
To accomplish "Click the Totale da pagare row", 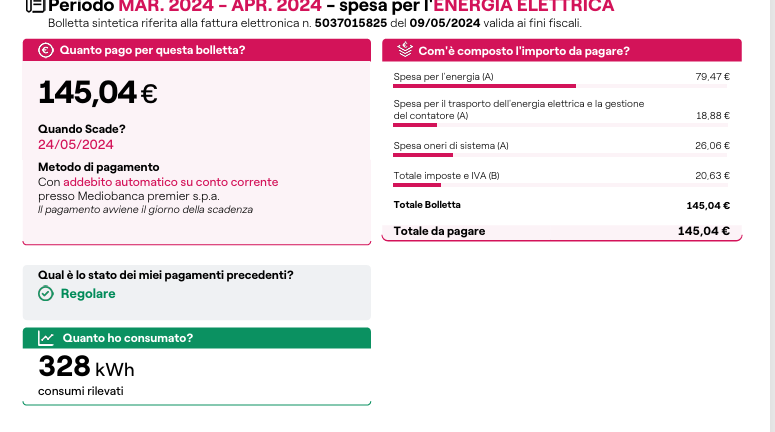I will [x=561, y=231].
